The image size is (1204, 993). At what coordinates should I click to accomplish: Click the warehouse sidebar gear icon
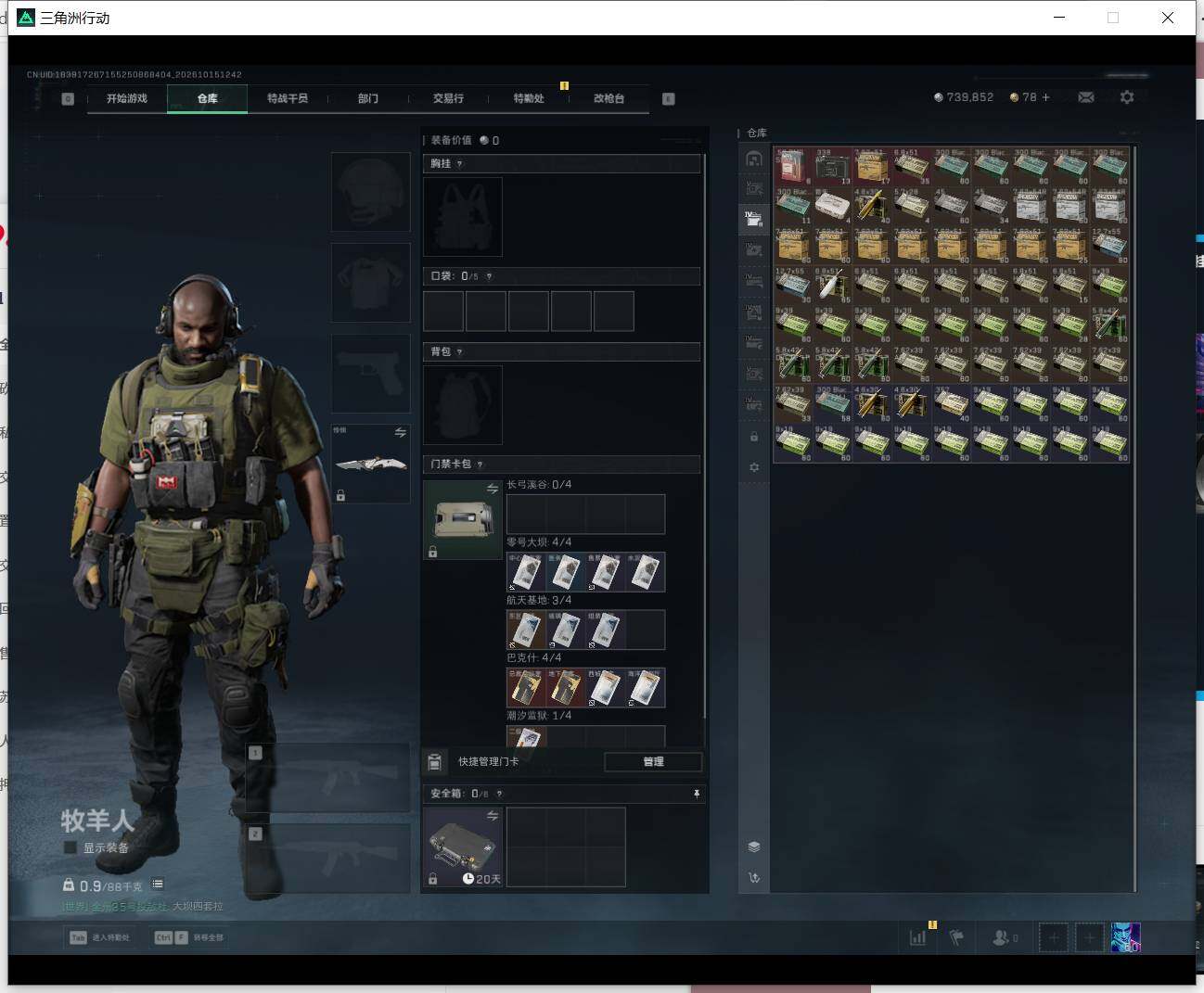(754, 467)
